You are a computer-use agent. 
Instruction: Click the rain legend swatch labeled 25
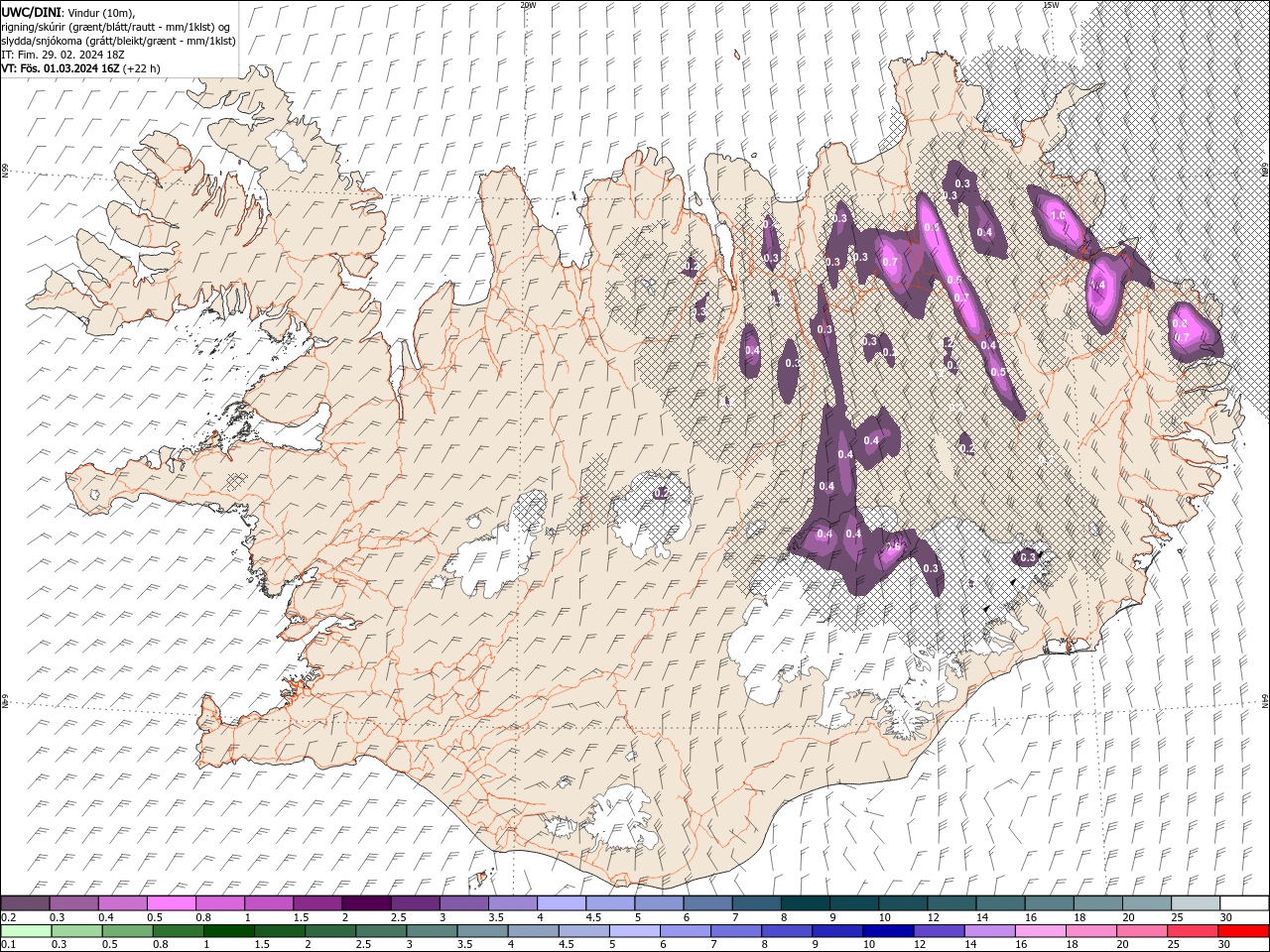coord(1192,931)
